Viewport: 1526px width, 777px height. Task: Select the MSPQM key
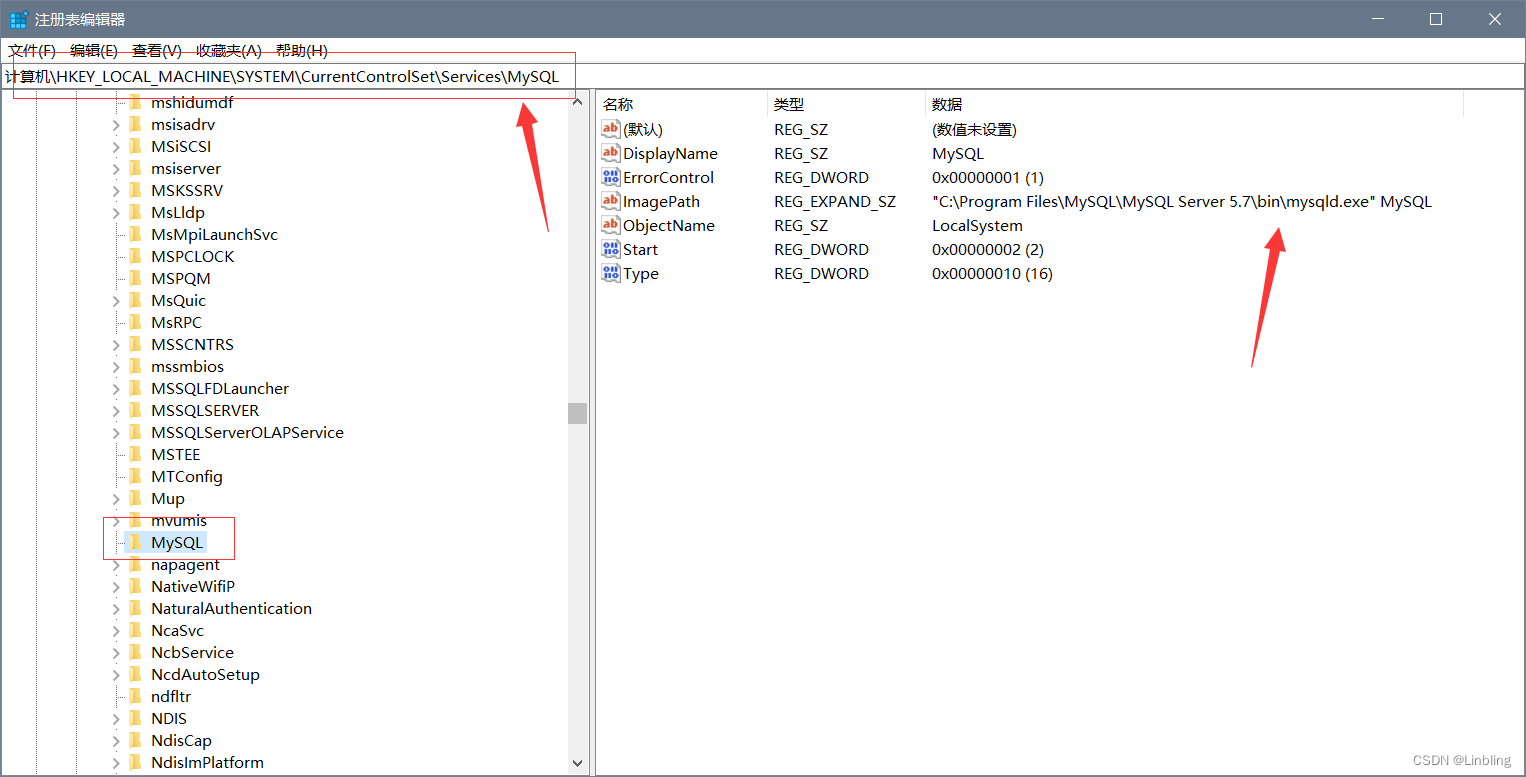click(181, 278)
